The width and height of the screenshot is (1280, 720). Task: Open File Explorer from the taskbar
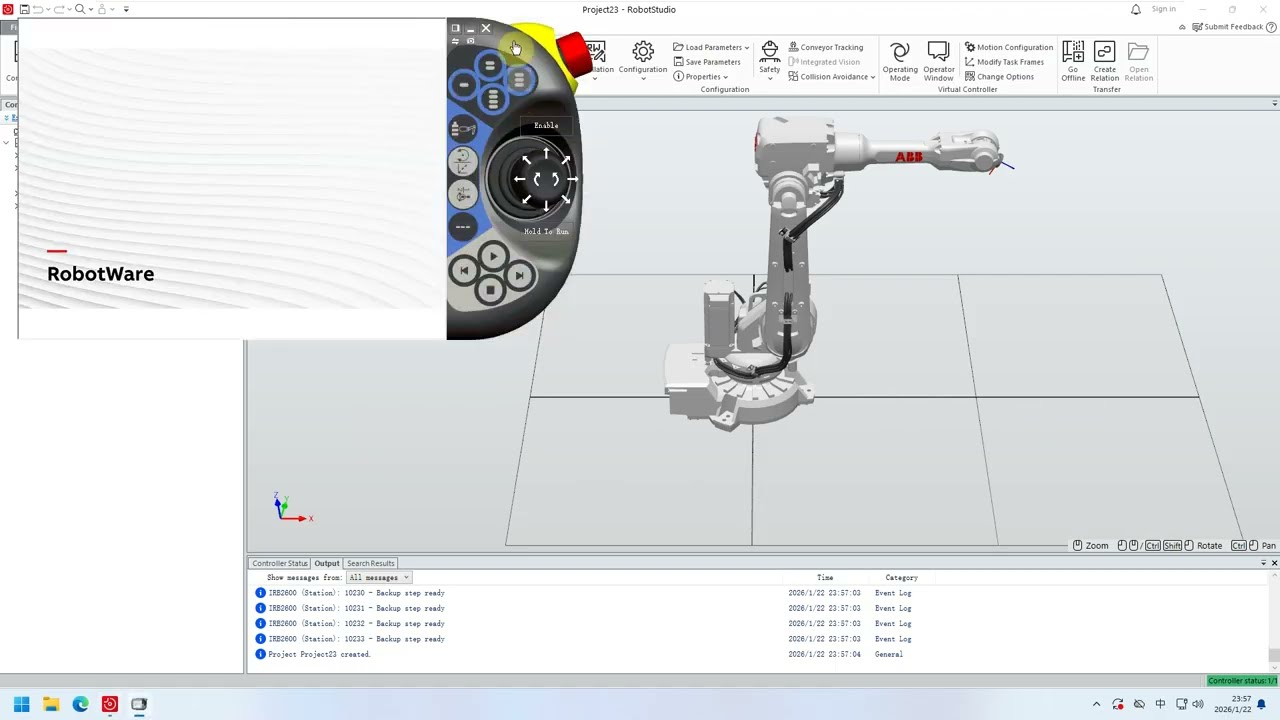coord(51,704)
